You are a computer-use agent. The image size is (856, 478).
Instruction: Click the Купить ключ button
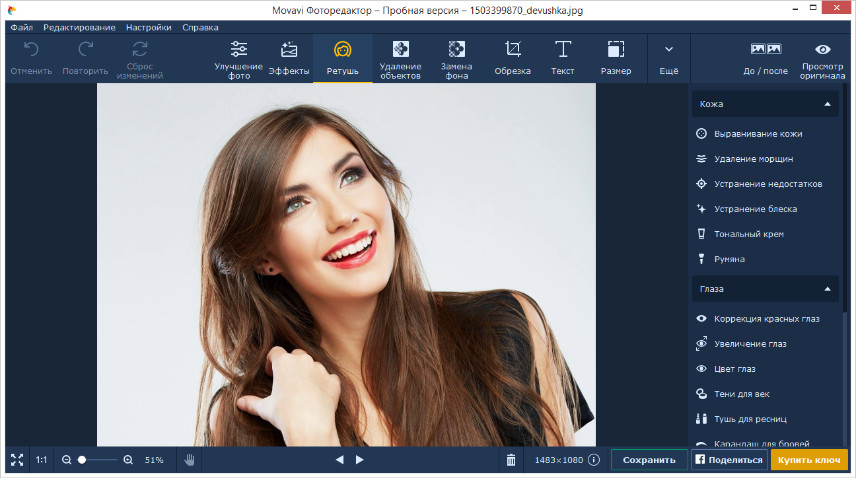(x=809, y=460)
